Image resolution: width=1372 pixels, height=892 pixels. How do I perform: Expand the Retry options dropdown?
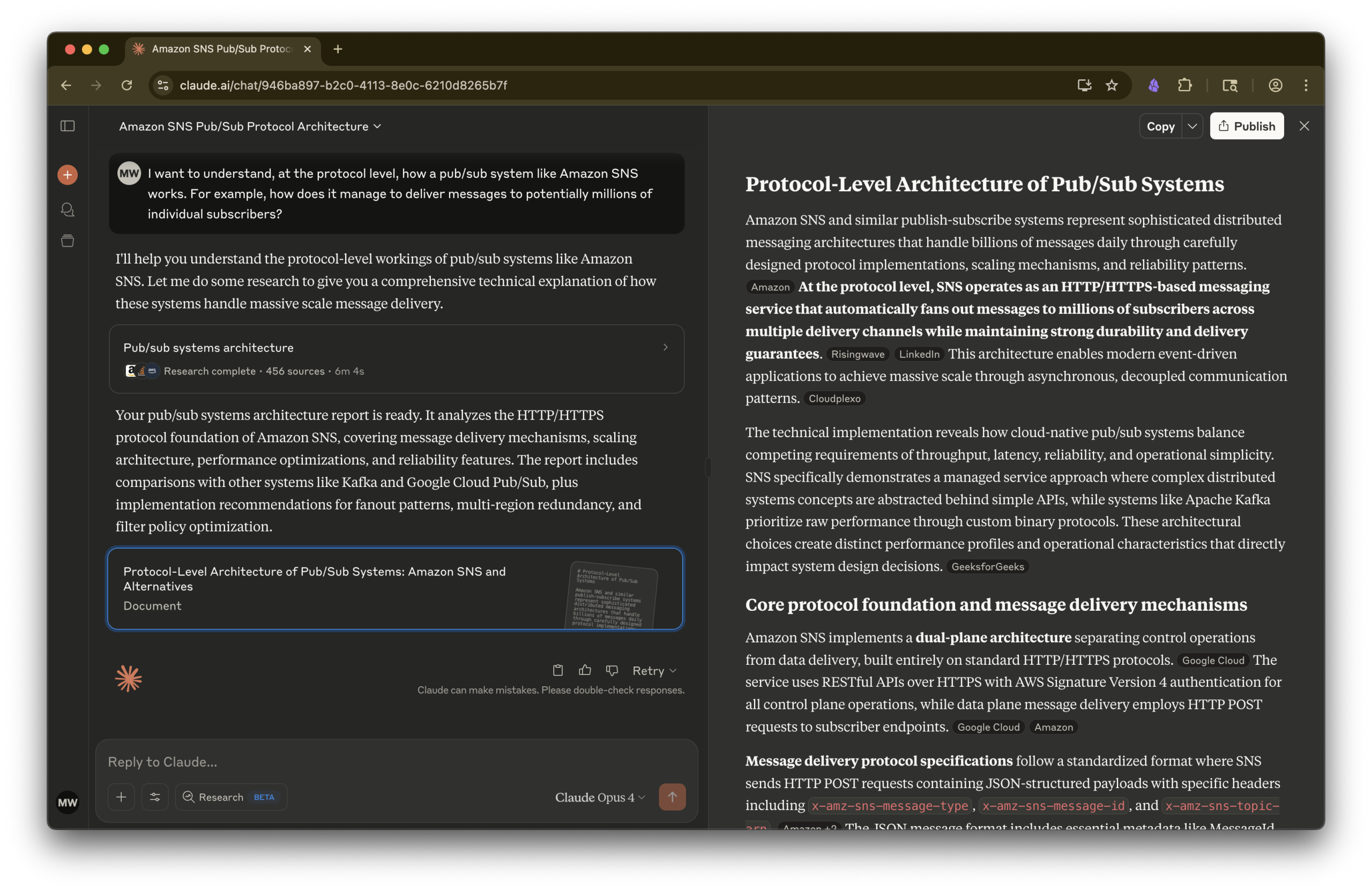coord(654,671)
